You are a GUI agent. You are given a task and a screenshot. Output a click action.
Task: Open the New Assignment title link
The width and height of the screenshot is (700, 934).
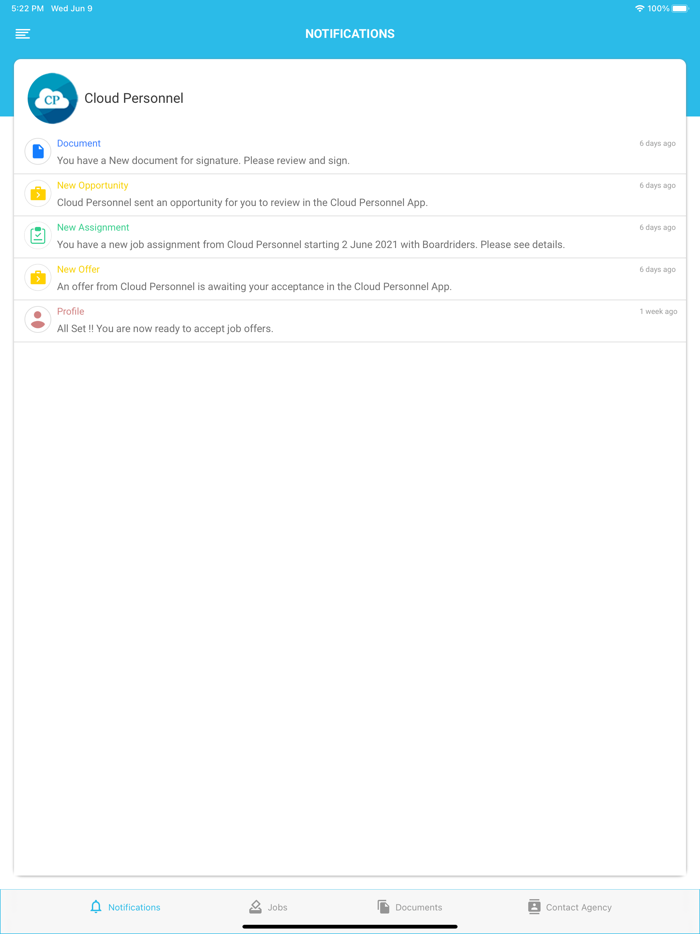point(93,227)
